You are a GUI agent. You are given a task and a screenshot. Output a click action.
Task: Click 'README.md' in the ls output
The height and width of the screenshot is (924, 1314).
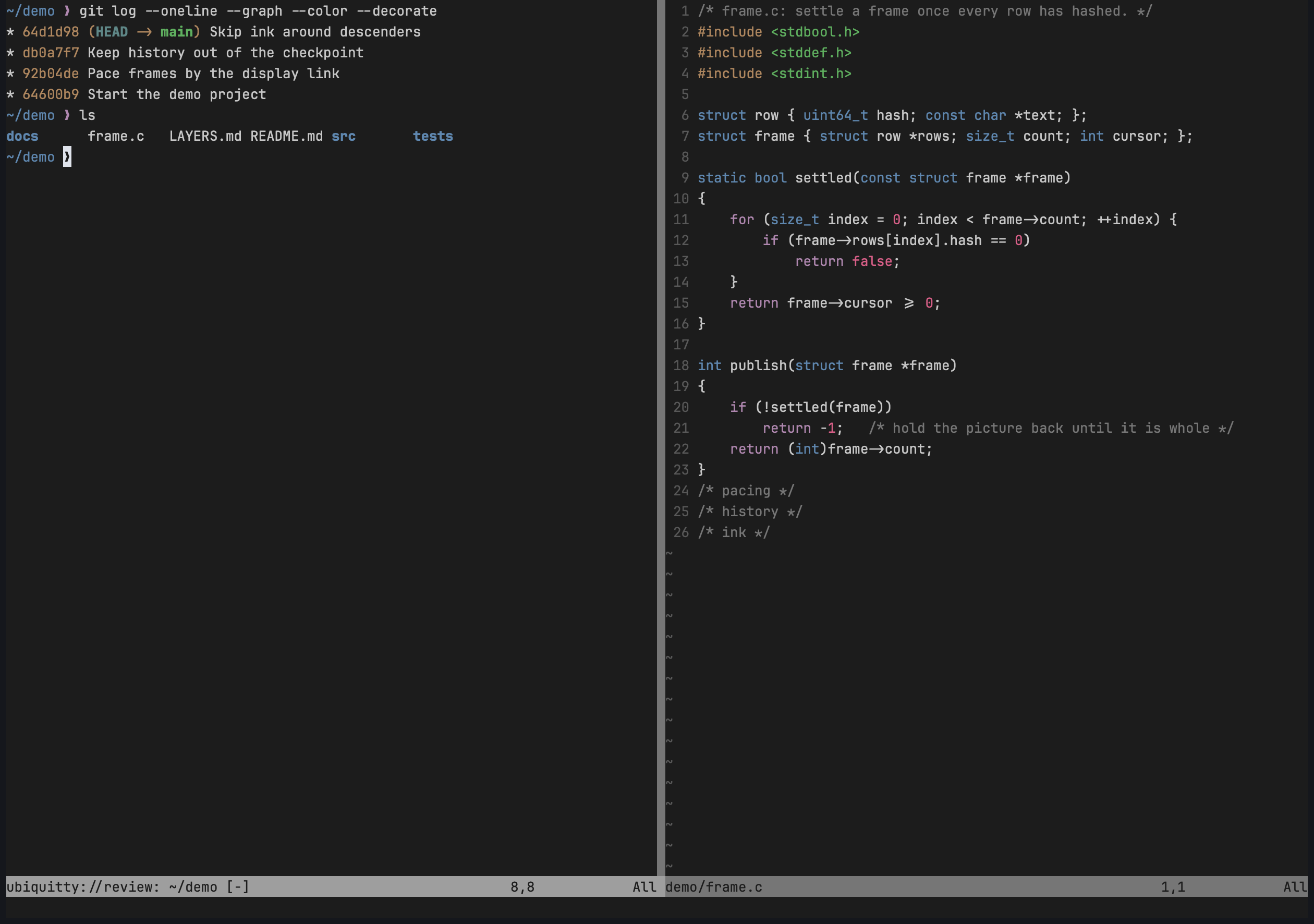pyautogui.click(x=286, y=136)
